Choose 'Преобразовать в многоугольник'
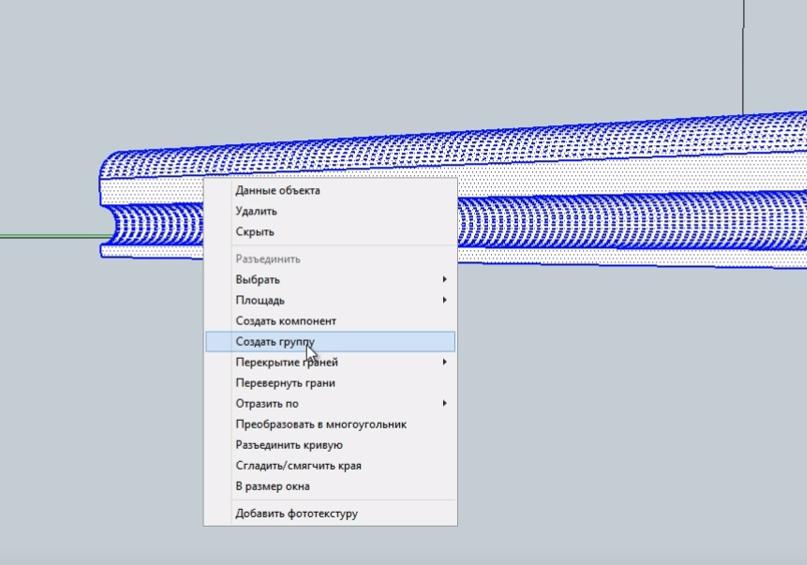This screenshot has width=807, height=565. coord(329,425)
